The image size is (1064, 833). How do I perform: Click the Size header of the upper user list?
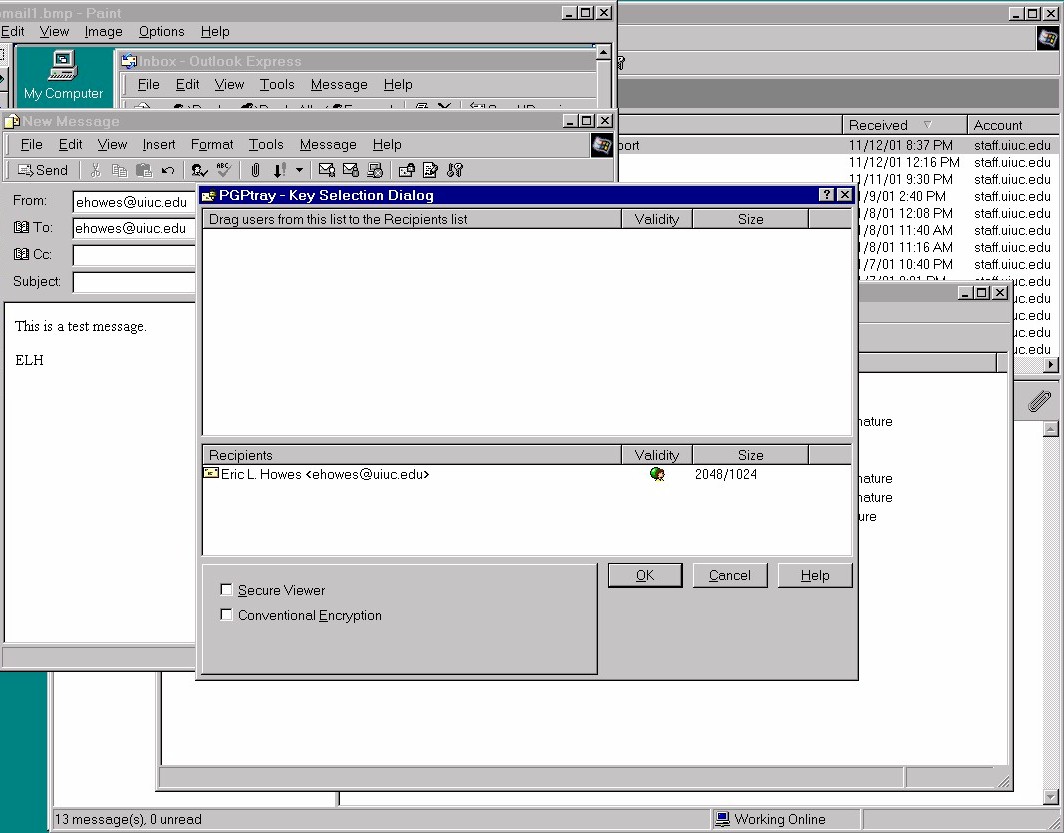pyautogui.click(x=750, y=218)
